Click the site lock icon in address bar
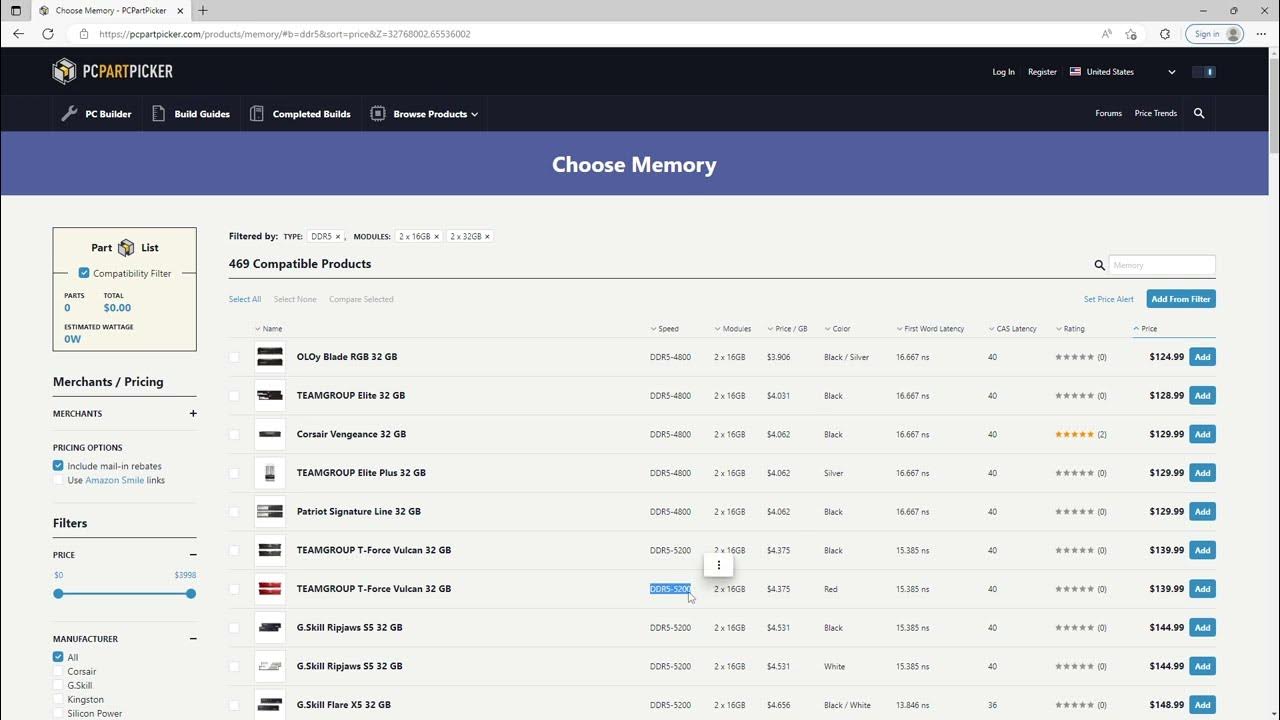This screenshot has height=720, width=1280. pos(84,33)
